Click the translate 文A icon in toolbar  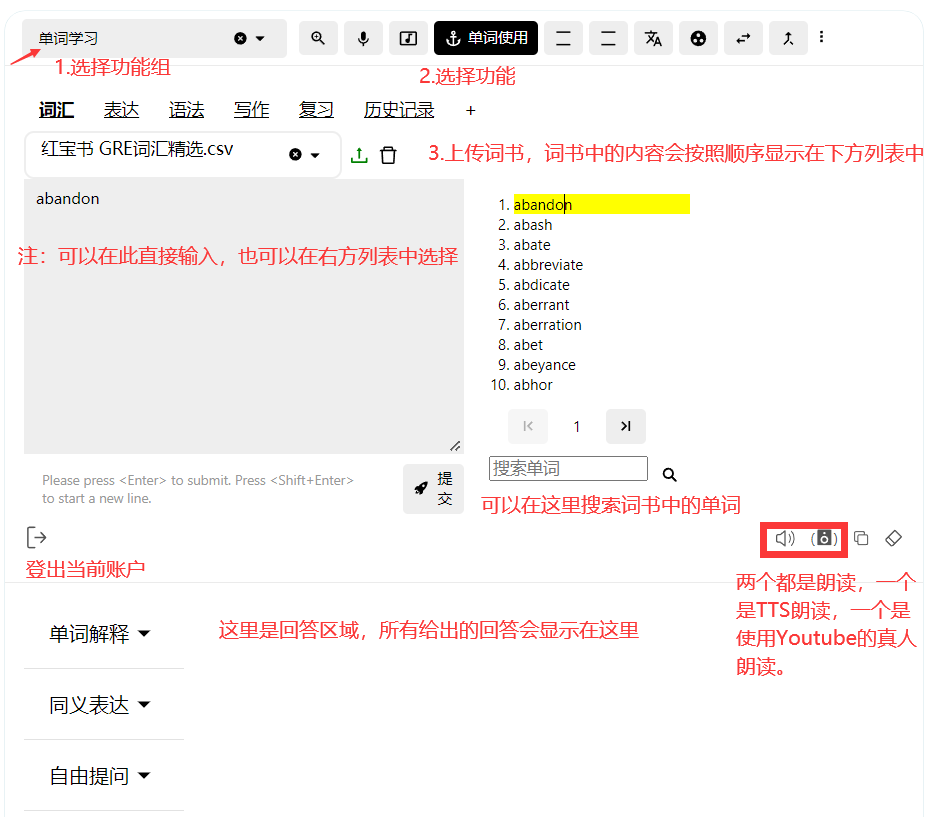click(x=653, y=37)
